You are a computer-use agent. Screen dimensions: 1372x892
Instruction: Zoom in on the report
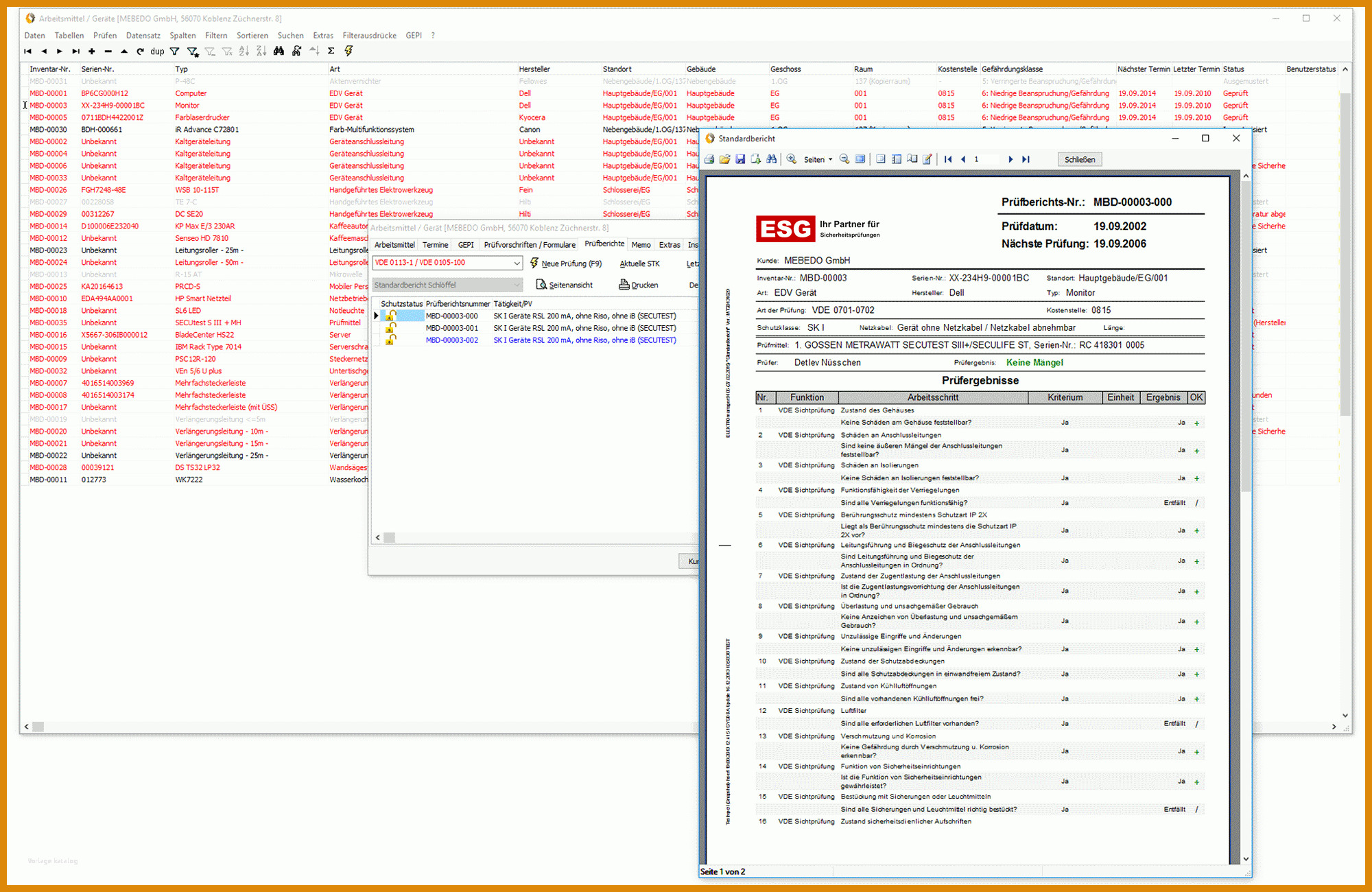click(792, 159)
